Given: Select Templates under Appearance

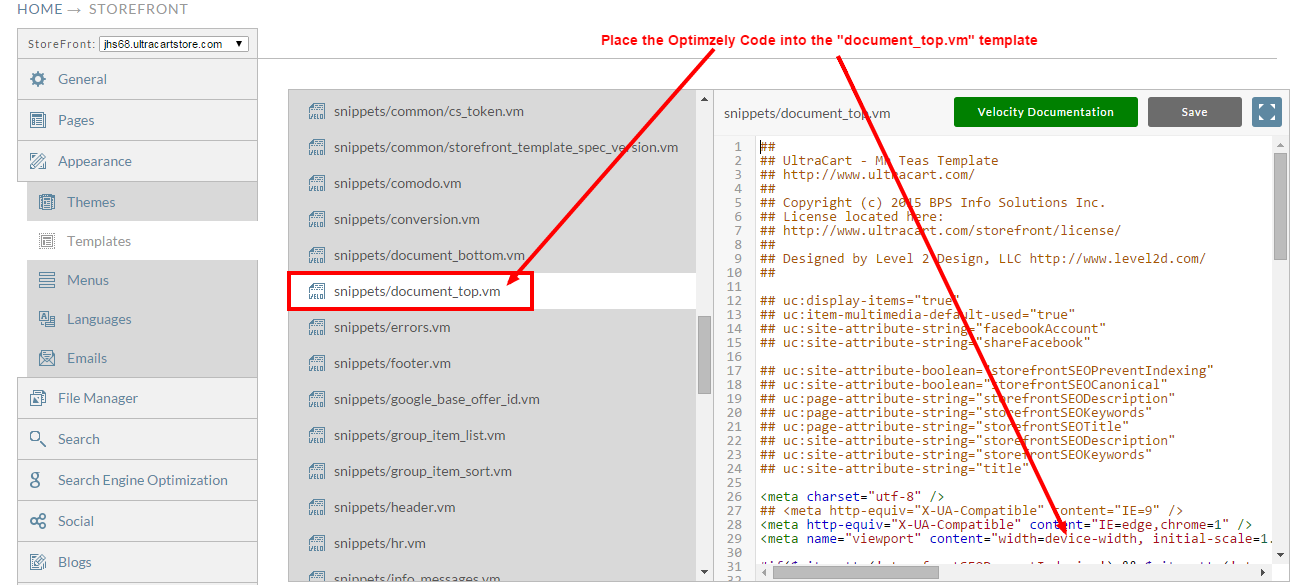Looking at the screenshot, I should click(142, 241).
